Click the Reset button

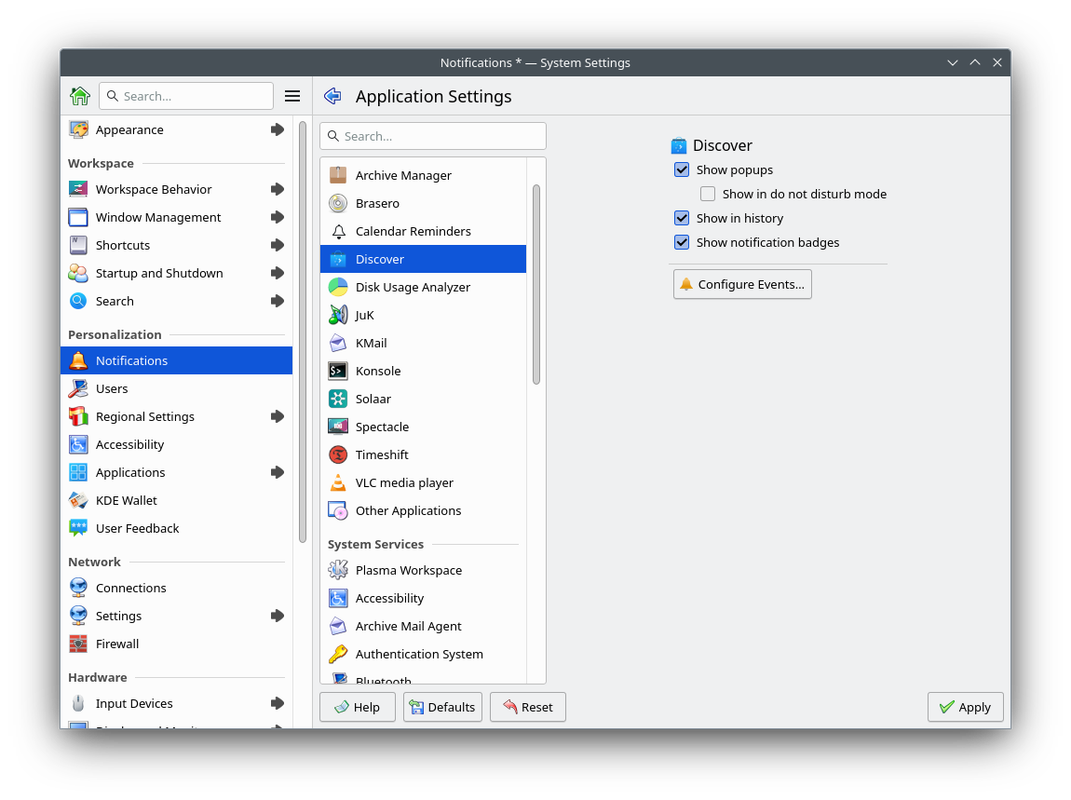(x=528, y=707)
